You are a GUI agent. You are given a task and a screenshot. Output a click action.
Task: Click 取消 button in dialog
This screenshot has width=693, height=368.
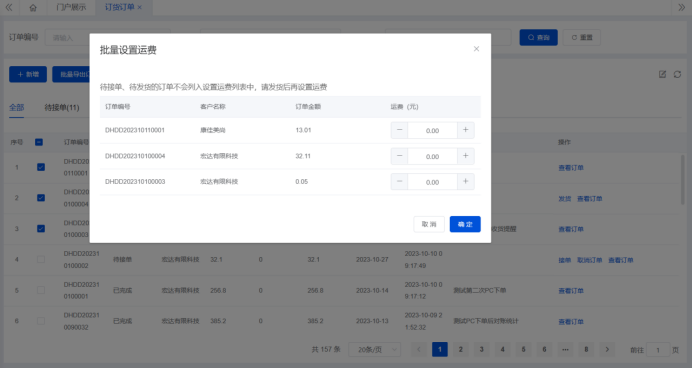pos(429,224)
